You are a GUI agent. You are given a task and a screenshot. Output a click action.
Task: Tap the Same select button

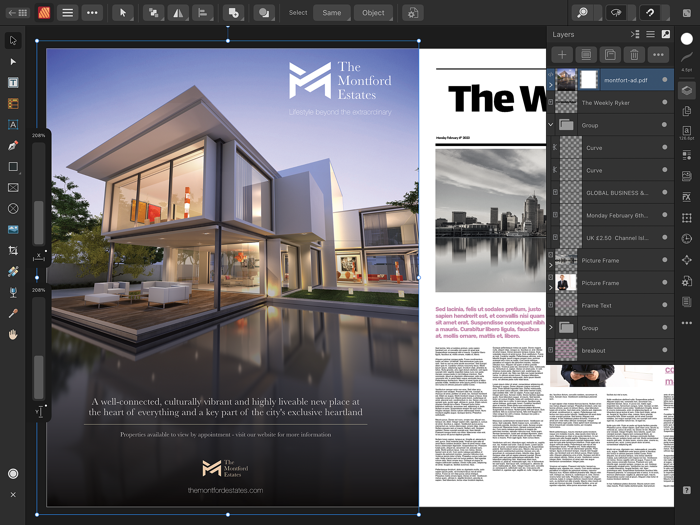(x=332, y=12)
